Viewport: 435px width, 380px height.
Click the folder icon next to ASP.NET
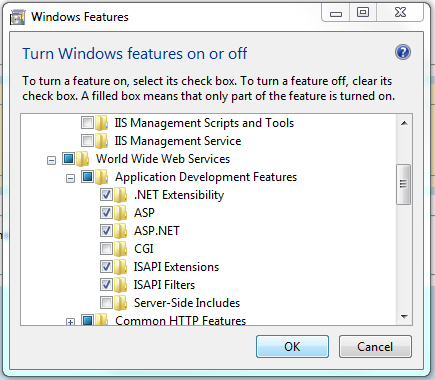click(x=120, y=231)
